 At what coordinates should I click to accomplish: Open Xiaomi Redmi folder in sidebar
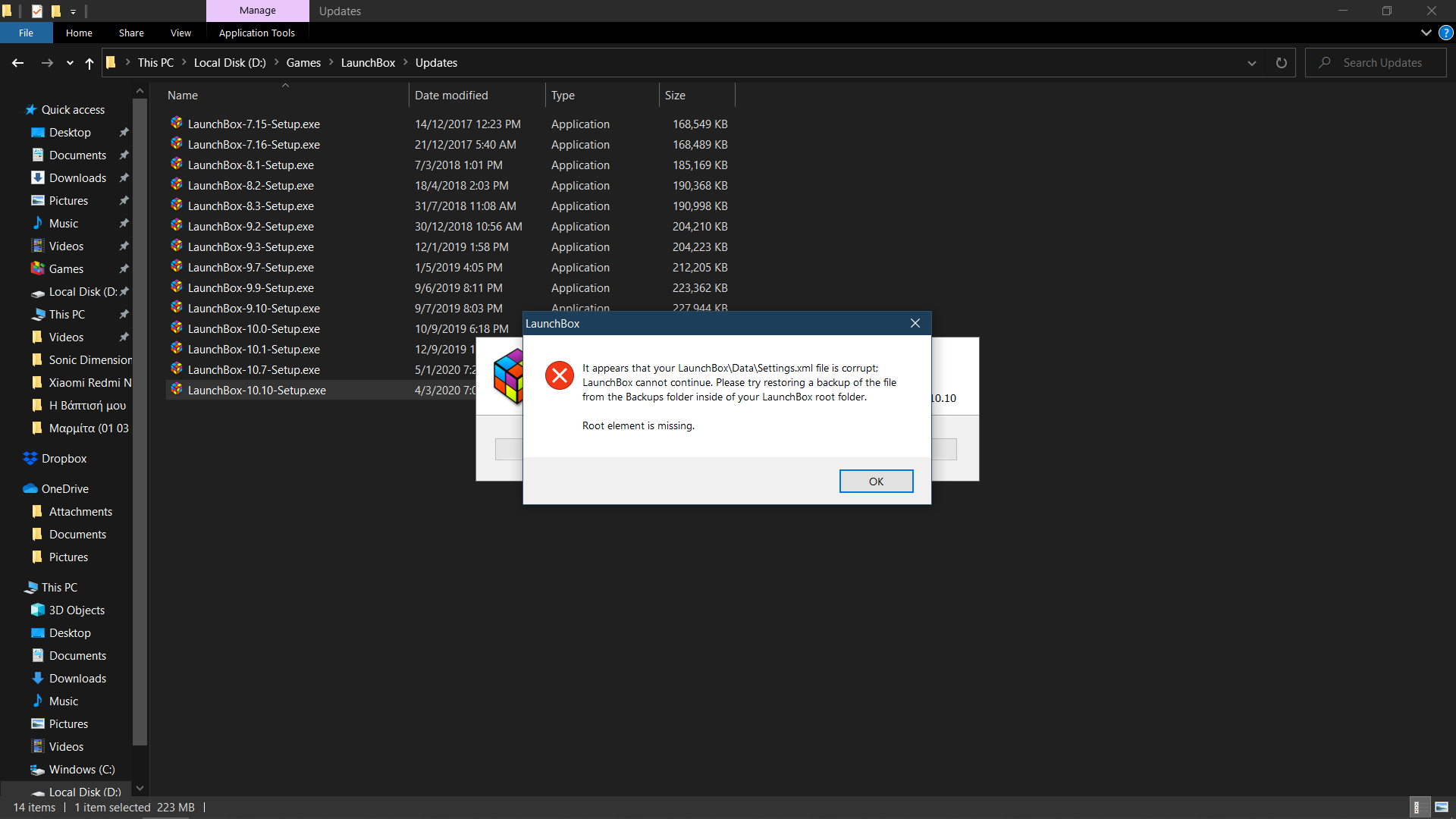(x=89, y=383)
